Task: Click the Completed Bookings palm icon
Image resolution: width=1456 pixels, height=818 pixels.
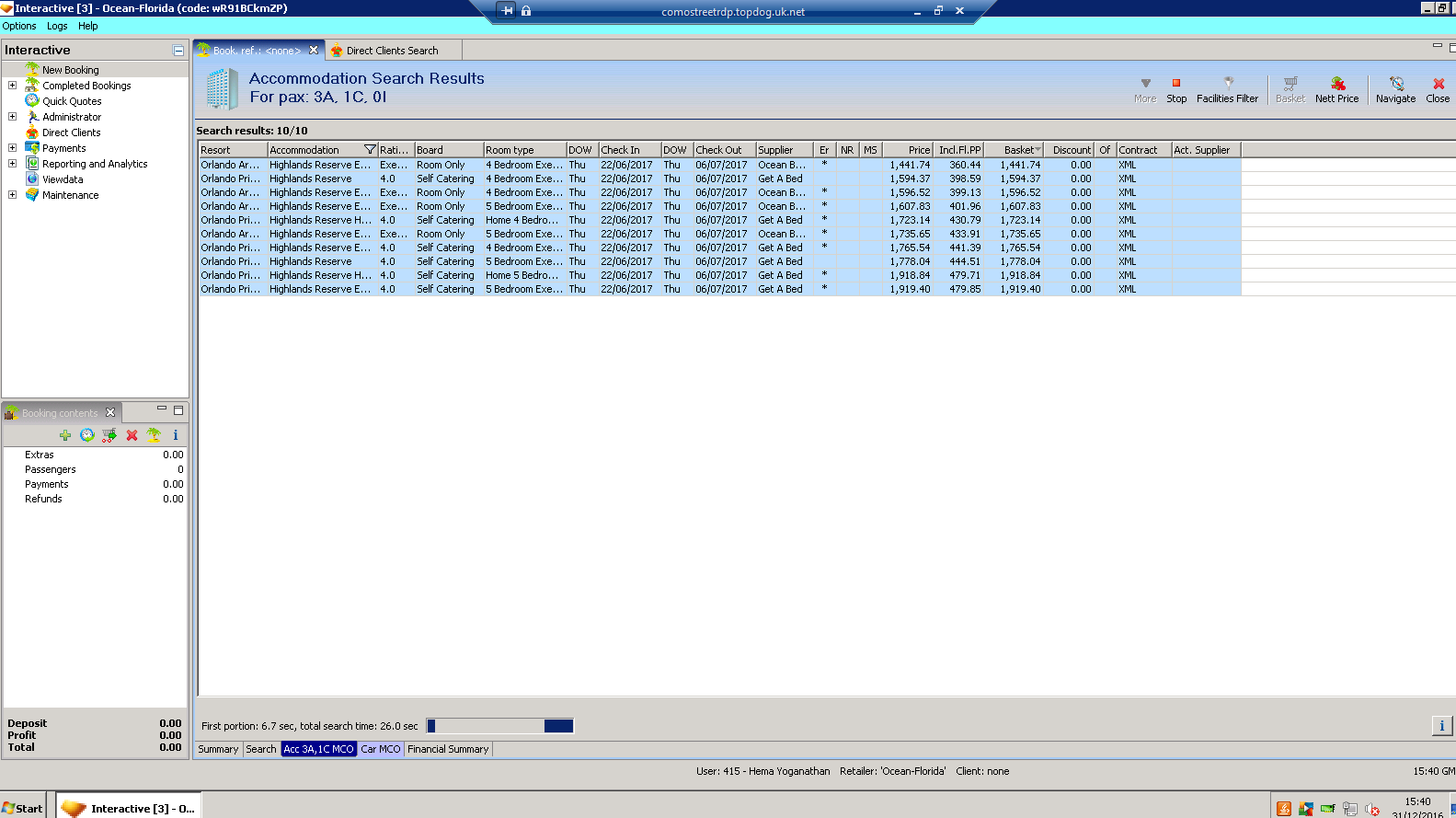Action: pyautogui.click(x=32, y=85)
